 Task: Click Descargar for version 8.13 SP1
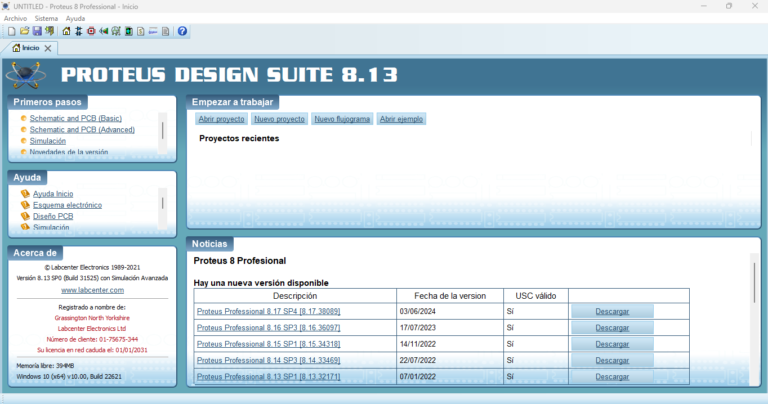[x=612, y=377]
